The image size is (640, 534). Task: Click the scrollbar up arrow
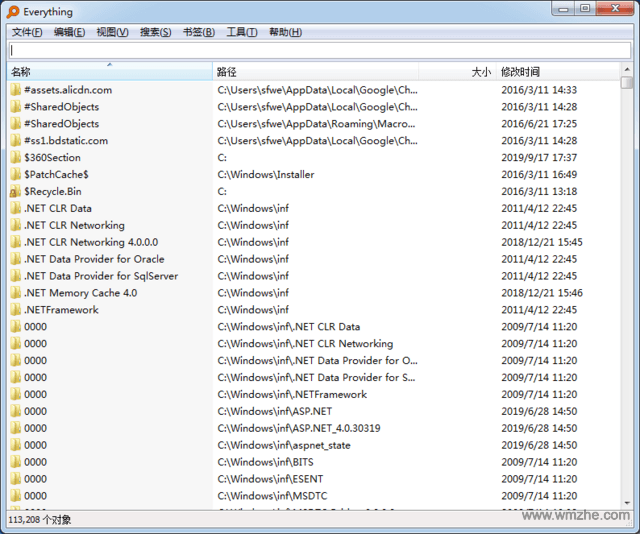coord(627,69)
